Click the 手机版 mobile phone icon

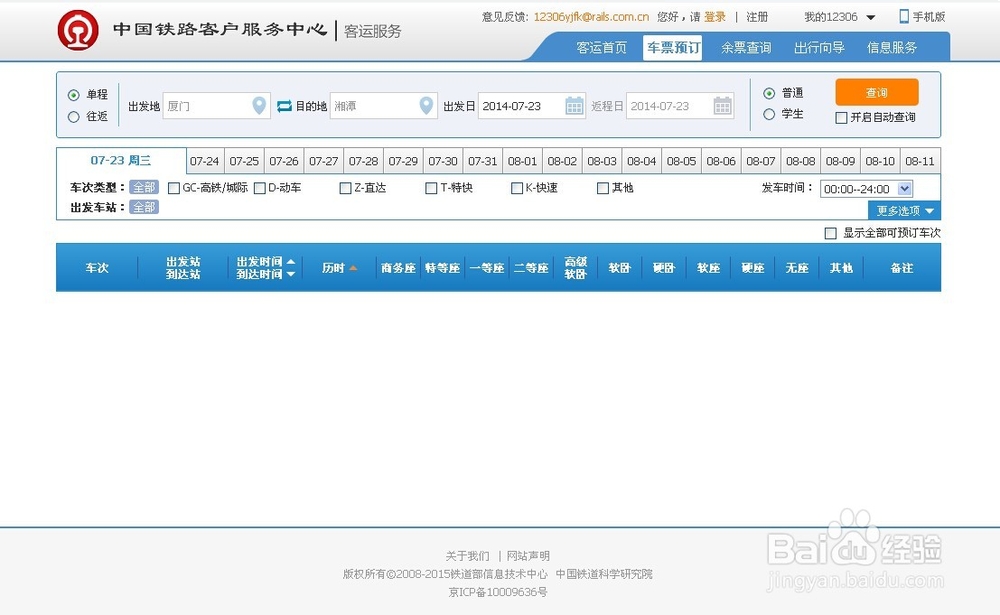(x=904, y=17)
